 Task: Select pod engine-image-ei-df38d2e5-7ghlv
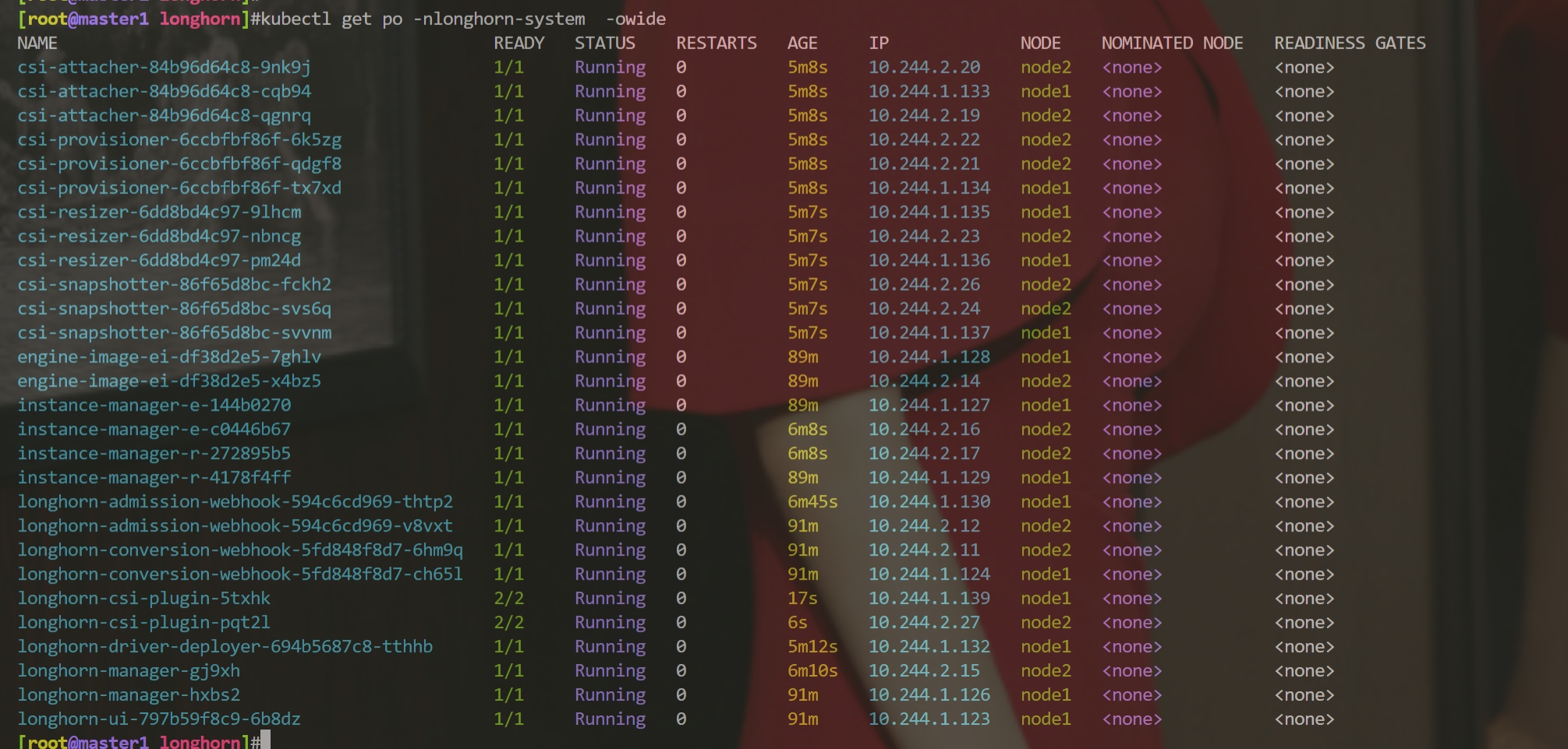pos(169,358)
